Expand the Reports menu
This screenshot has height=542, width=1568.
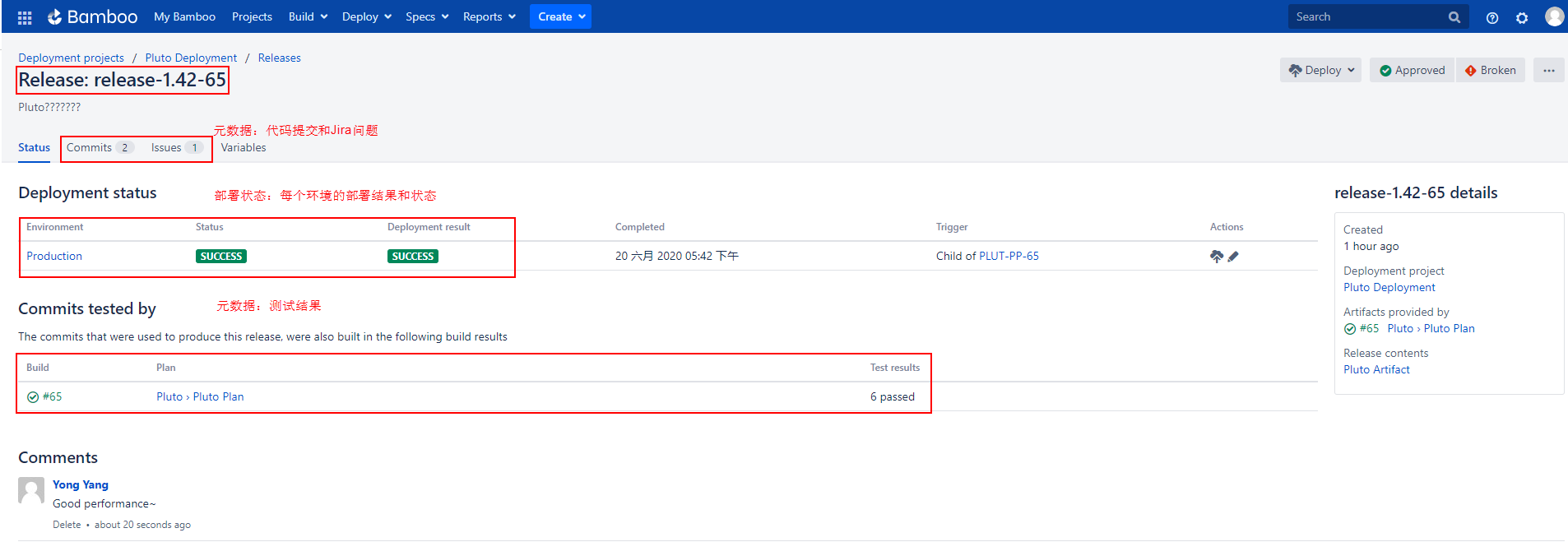(489, 17)
